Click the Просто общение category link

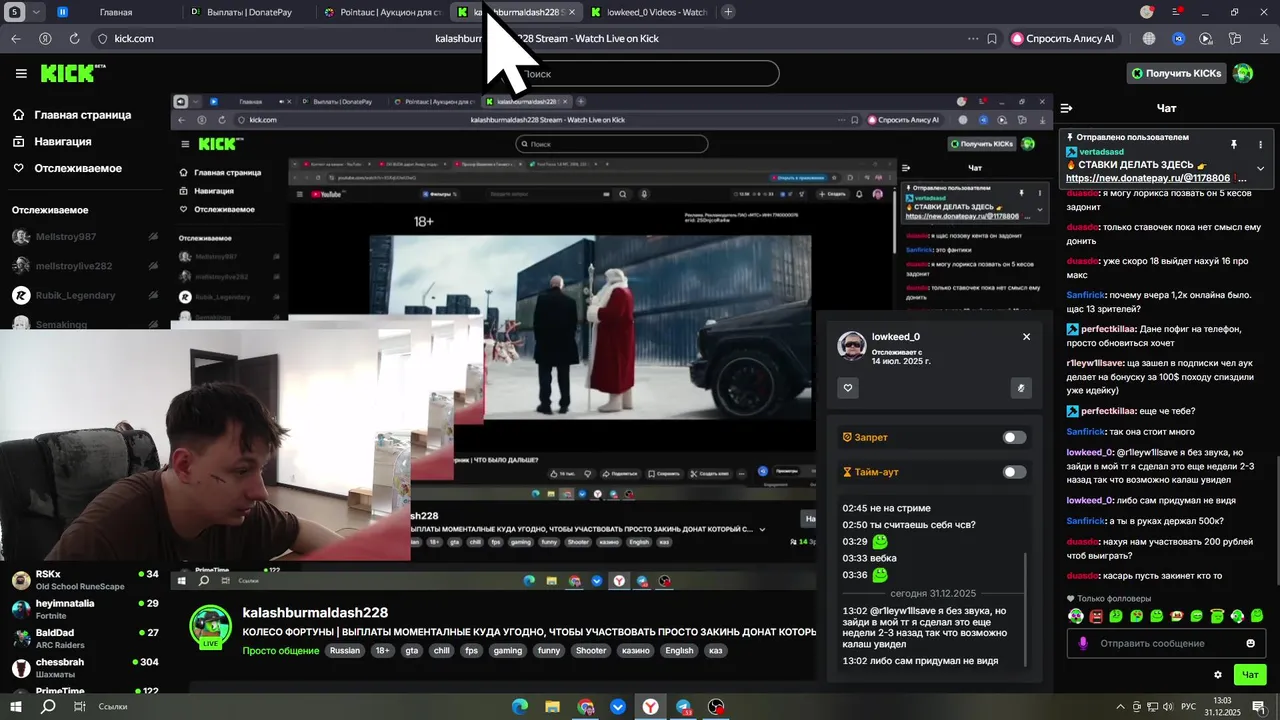pyautogui.click(x=281, y=650)
